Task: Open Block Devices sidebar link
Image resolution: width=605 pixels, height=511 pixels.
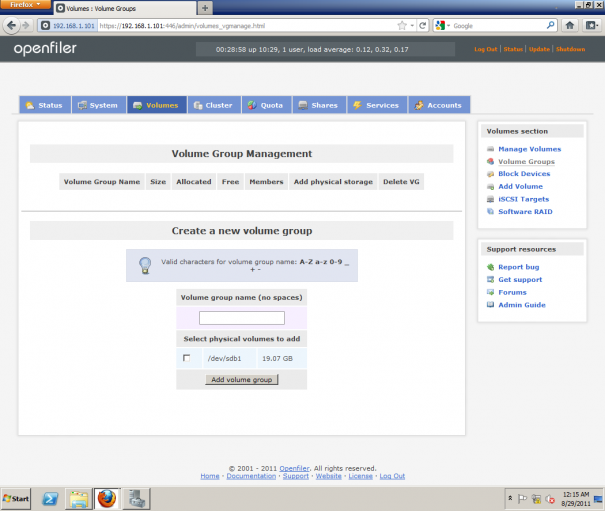Action: [x=524, y=174]
